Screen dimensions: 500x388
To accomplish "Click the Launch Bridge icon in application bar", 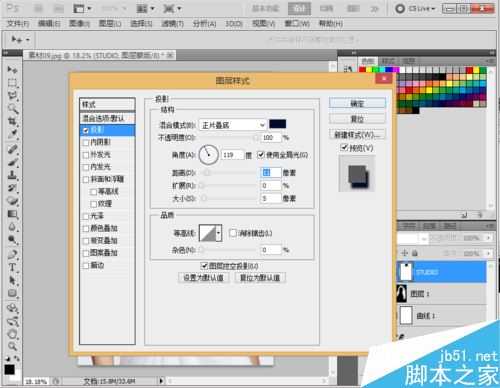I will point(38,8).
